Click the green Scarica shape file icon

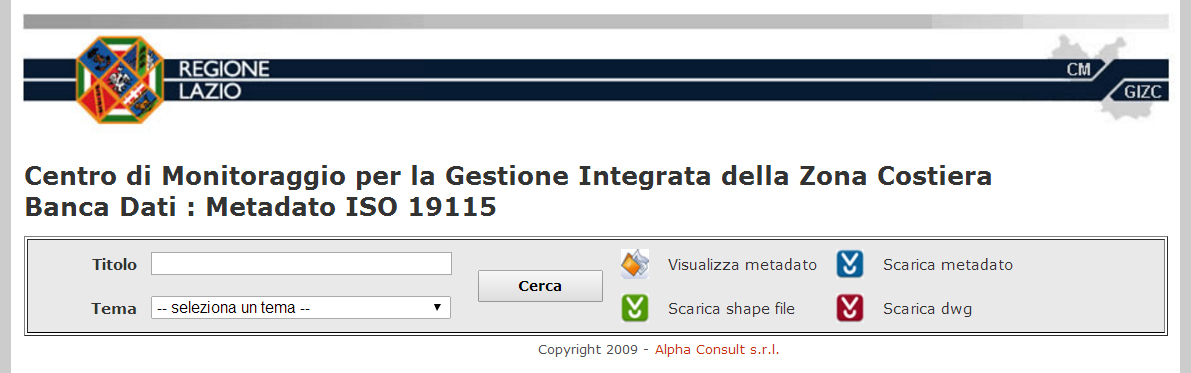pos(635,308)
